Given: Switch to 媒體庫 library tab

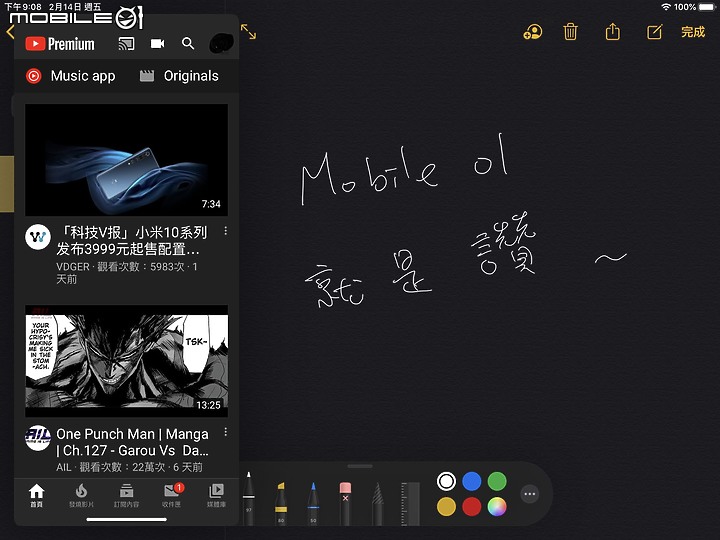Looking at the screenshot, I should pyautogui.click(x=216, y=495).
